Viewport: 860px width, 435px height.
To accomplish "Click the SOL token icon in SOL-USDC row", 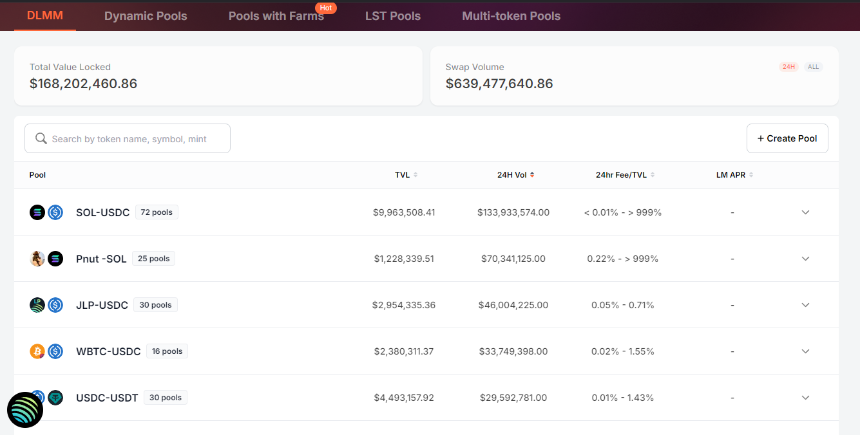I will click(x=37, y=212).
